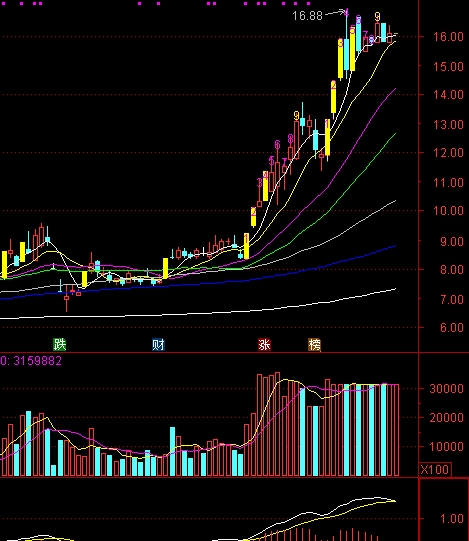Click the 10000 volume axis label
The width and height of the screenshot is (469, 541).
446,447
